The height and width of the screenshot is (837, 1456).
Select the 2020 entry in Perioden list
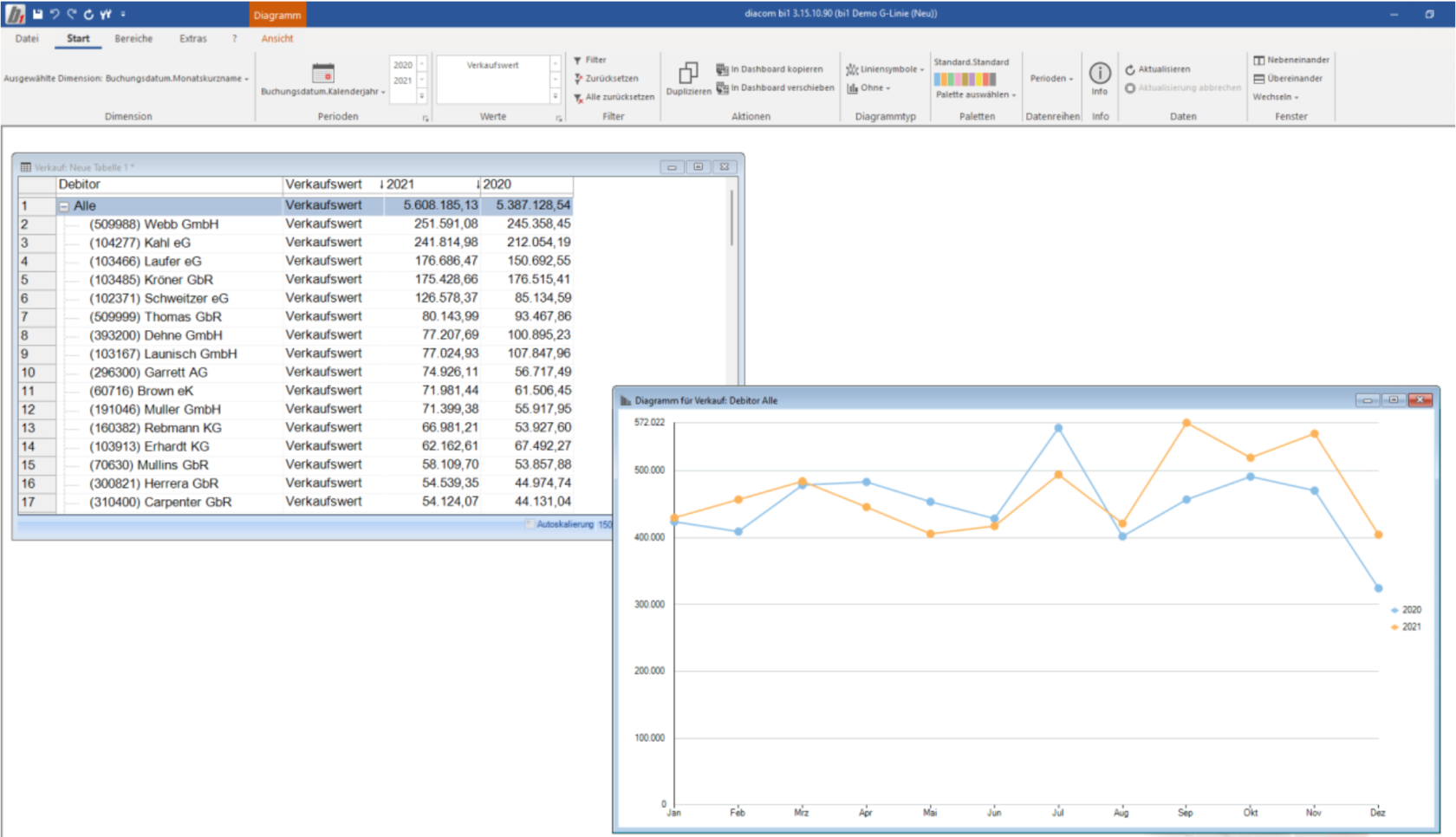403,65
